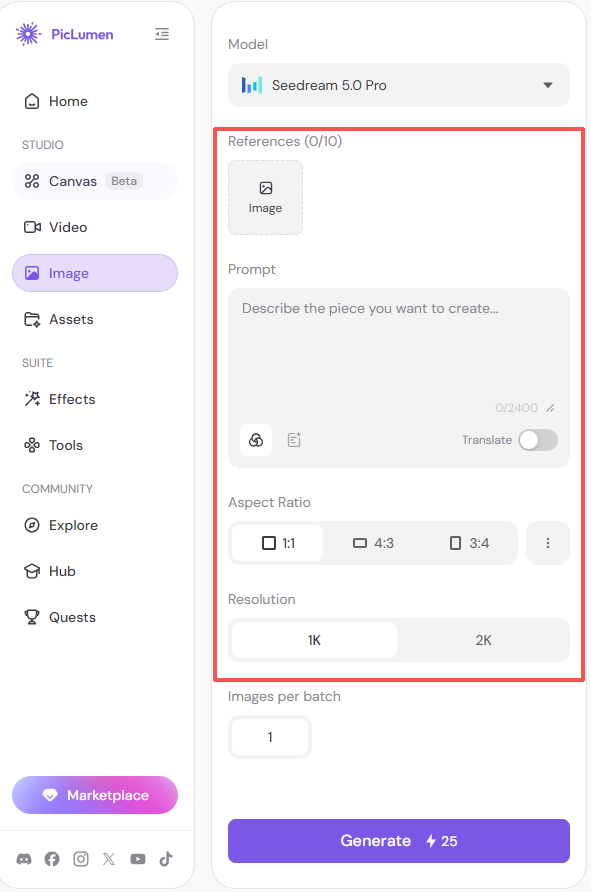Open the Assets page
The height and width of the screenshot is (892, 591).
95,319
